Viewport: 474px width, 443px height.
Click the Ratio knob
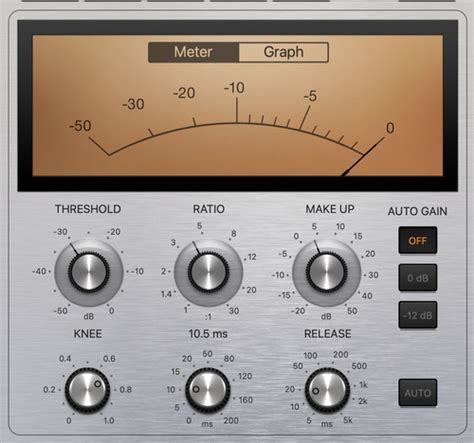(x=208, y=272)
